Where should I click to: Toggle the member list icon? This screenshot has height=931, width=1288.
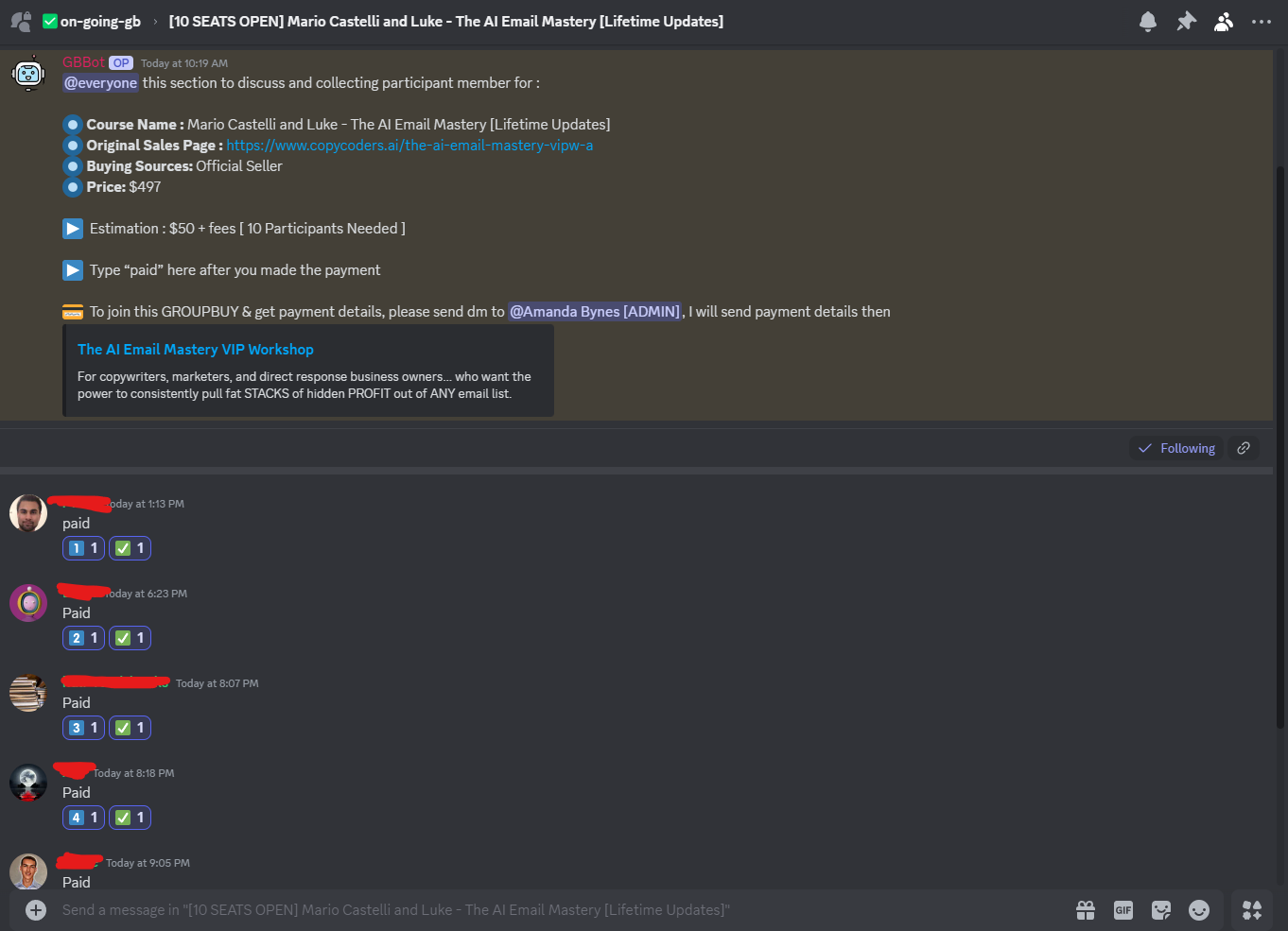[x=1224, y=22]
